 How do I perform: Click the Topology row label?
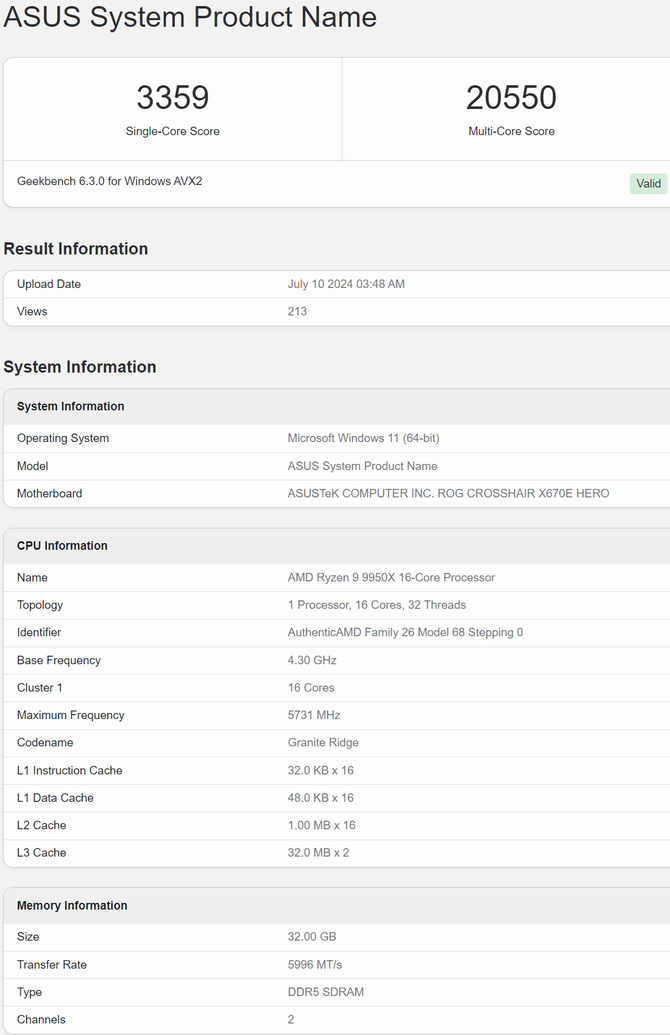click(x=40, y=605)
